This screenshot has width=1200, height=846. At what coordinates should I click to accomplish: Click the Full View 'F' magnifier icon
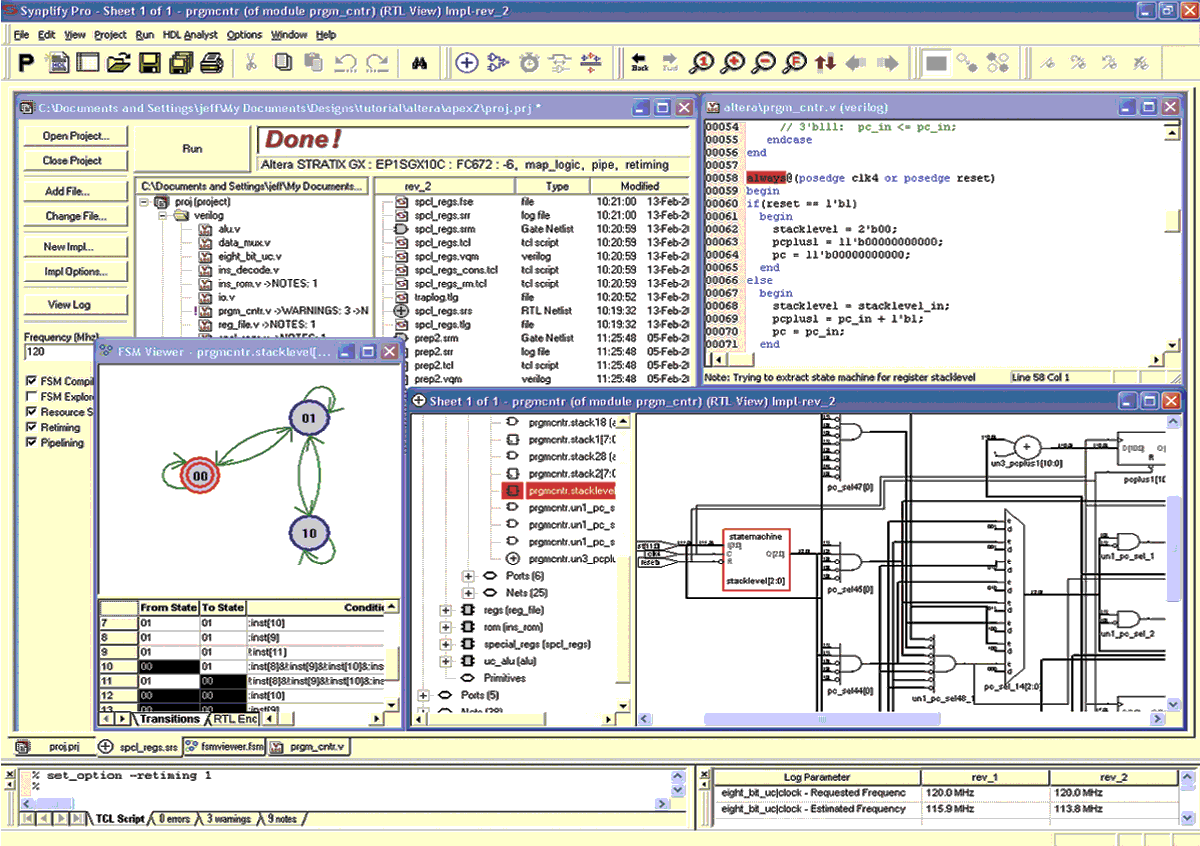click(795, 63)
